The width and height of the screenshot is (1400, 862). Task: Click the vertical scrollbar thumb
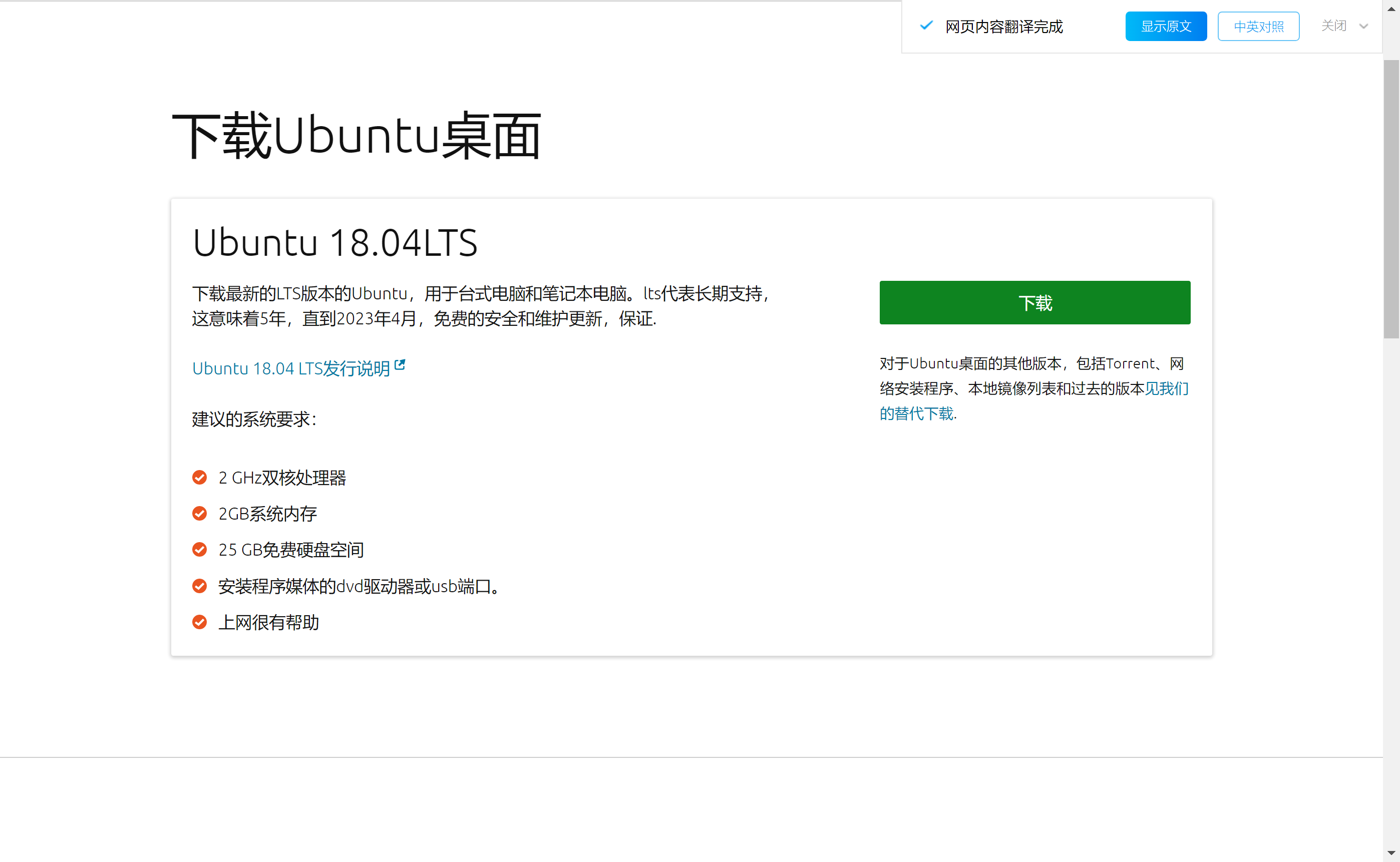pyautogui.click(x=1391, y=199)
